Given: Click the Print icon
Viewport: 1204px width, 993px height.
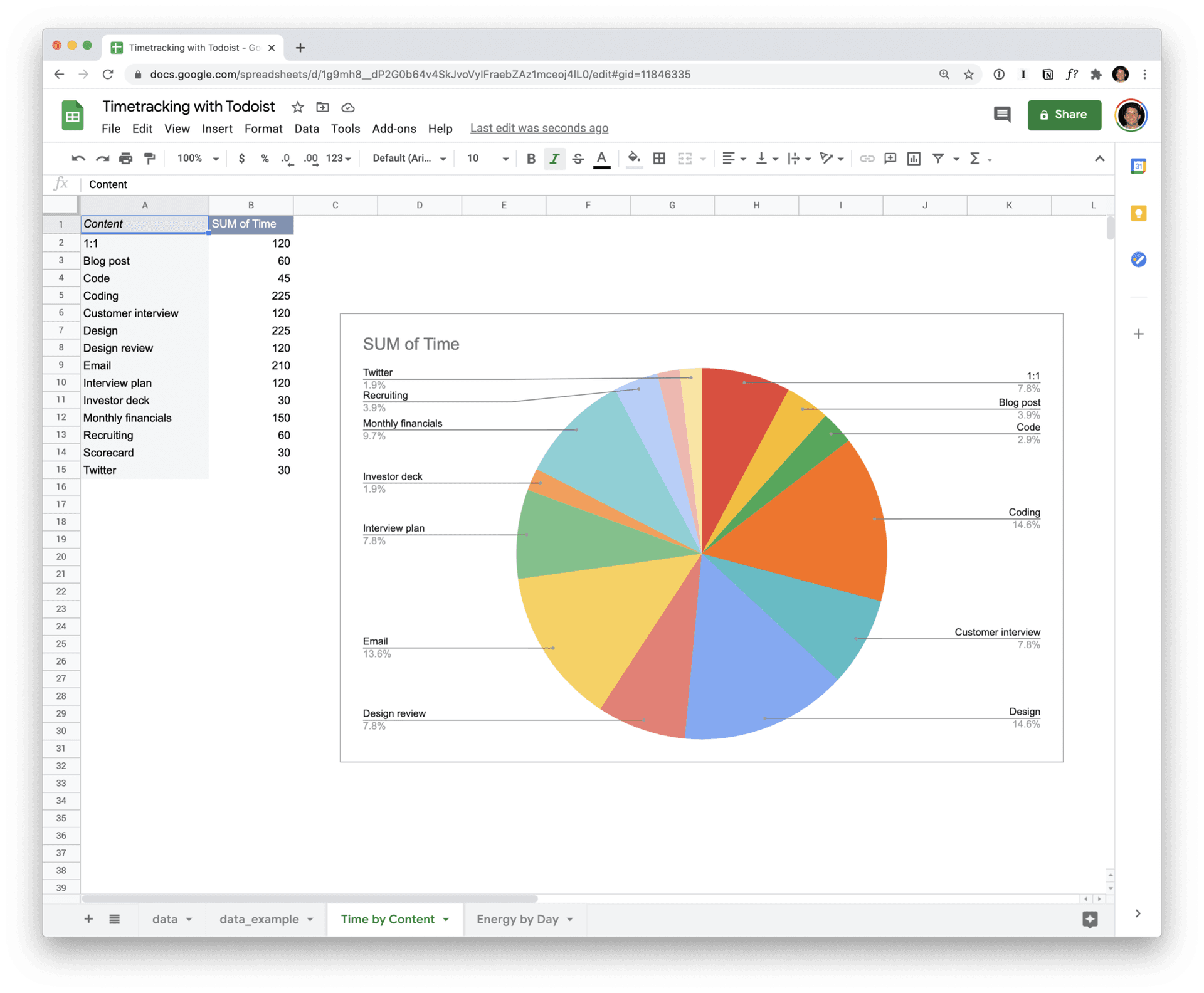Looking at the screenshot, I should point(126,159).
